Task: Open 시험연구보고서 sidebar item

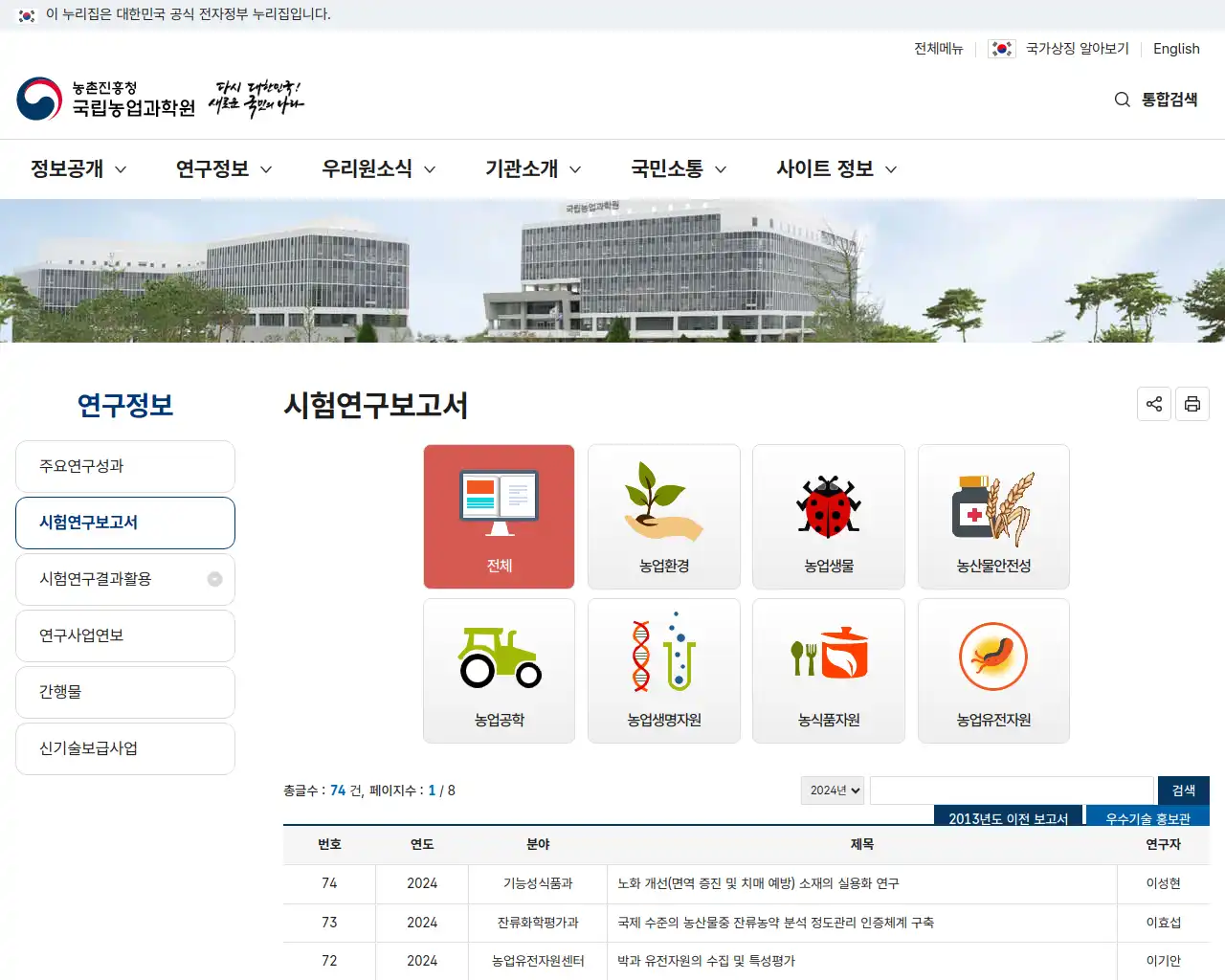Action: 125,523
